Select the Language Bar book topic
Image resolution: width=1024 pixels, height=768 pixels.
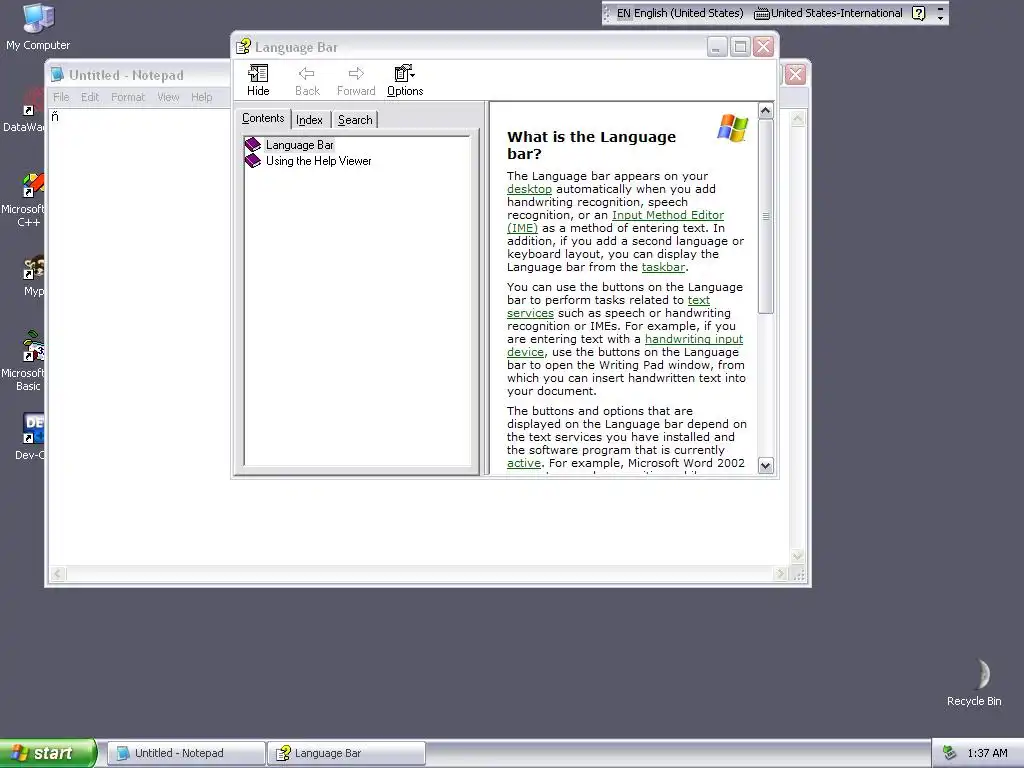[x=300, y=145]
